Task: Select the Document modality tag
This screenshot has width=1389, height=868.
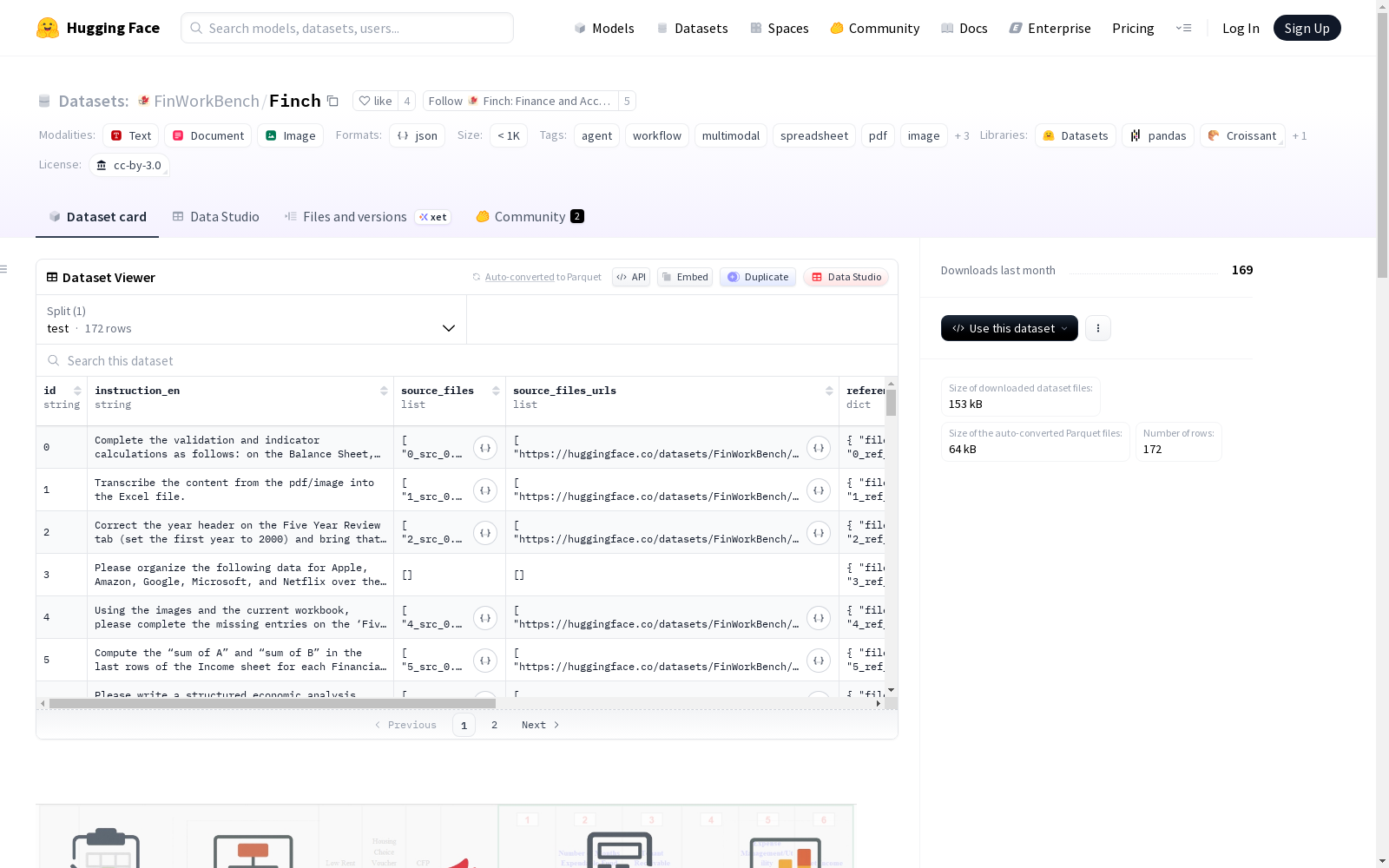Action: [x=208, y=135]
